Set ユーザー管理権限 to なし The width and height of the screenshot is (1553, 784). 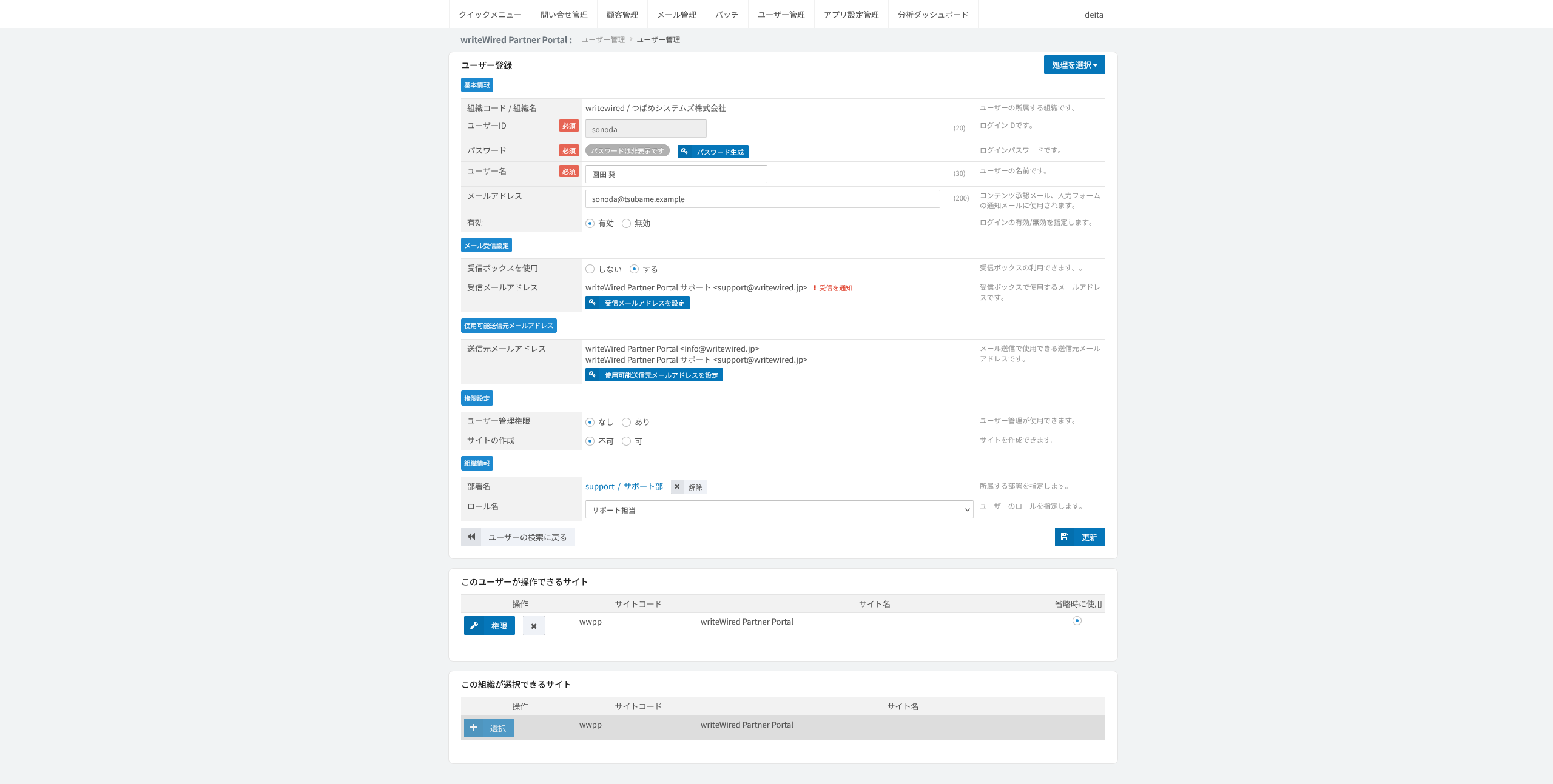click(590, 422)
